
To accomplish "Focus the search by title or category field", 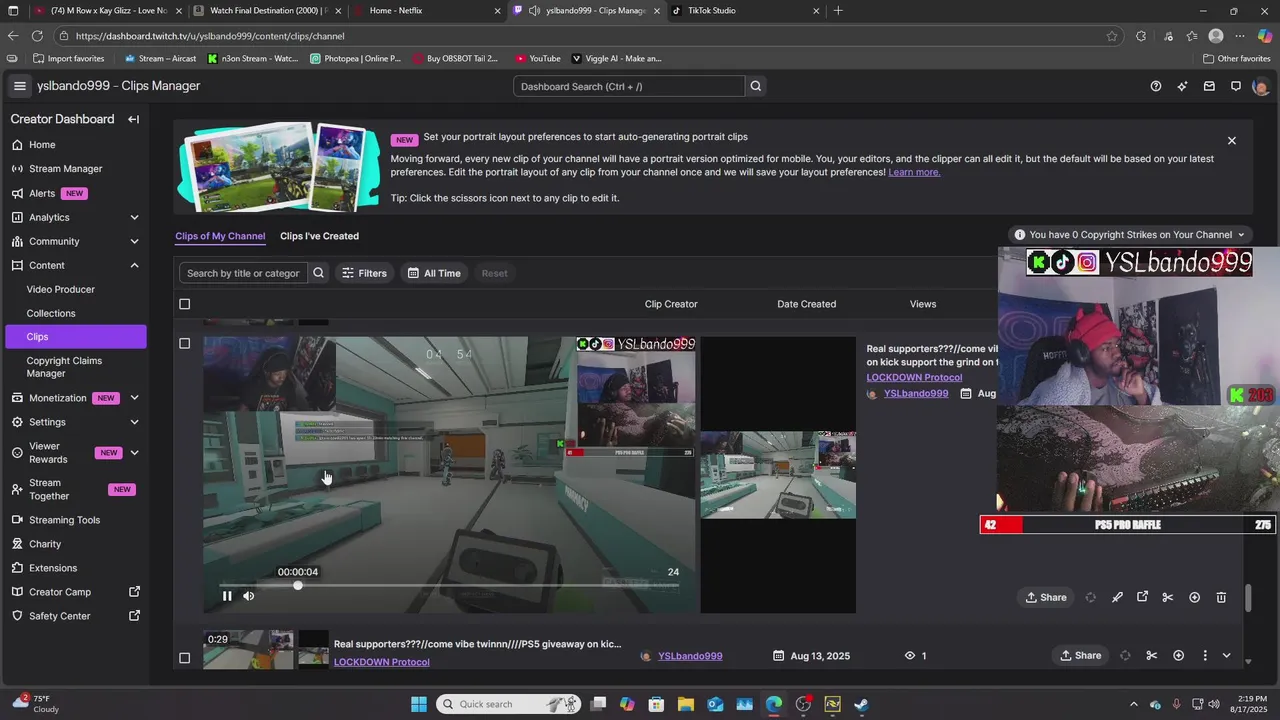I will (x=243, y=273).
